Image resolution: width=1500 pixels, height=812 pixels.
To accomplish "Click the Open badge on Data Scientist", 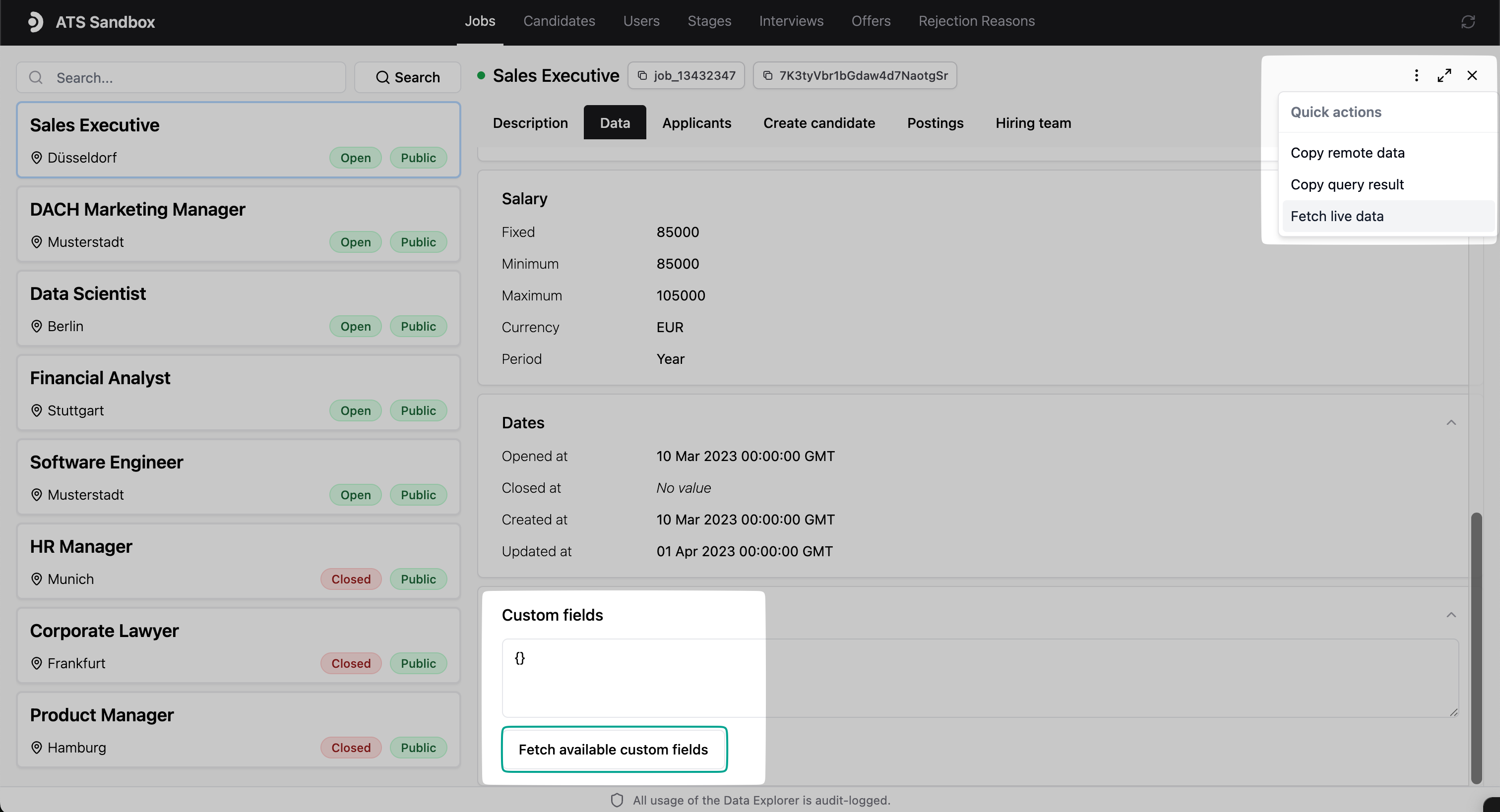I will point(356,327).
